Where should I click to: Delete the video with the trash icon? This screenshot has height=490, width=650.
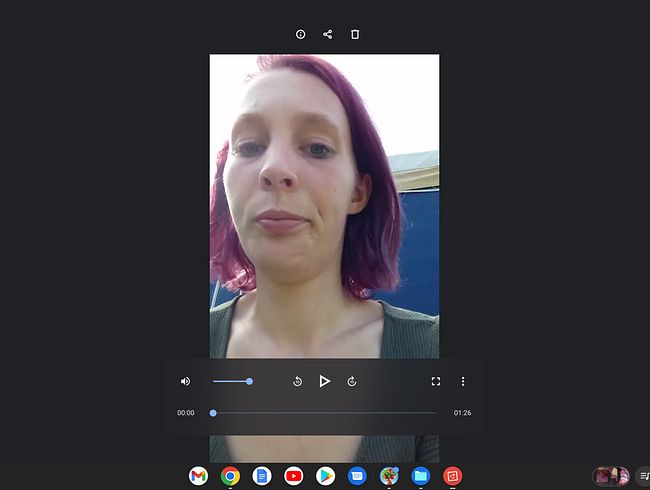pos(355,34)
